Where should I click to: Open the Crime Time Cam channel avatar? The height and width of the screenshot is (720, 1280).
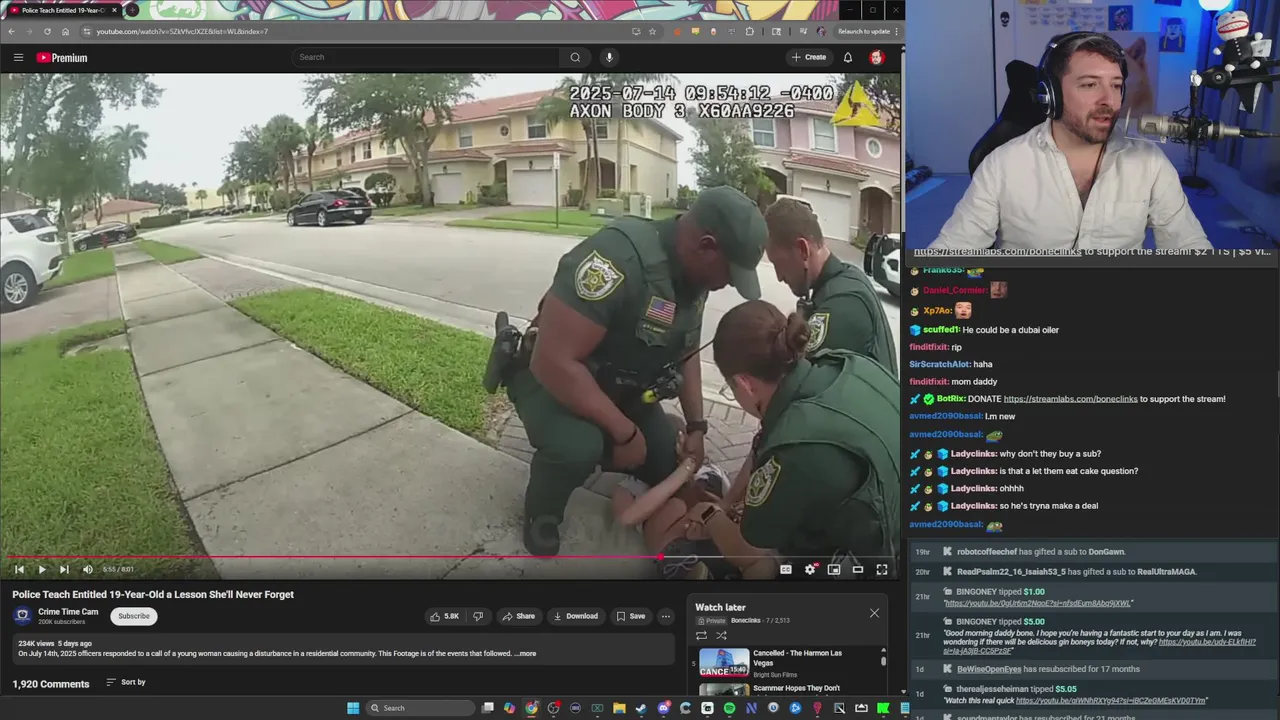[22, 616]
